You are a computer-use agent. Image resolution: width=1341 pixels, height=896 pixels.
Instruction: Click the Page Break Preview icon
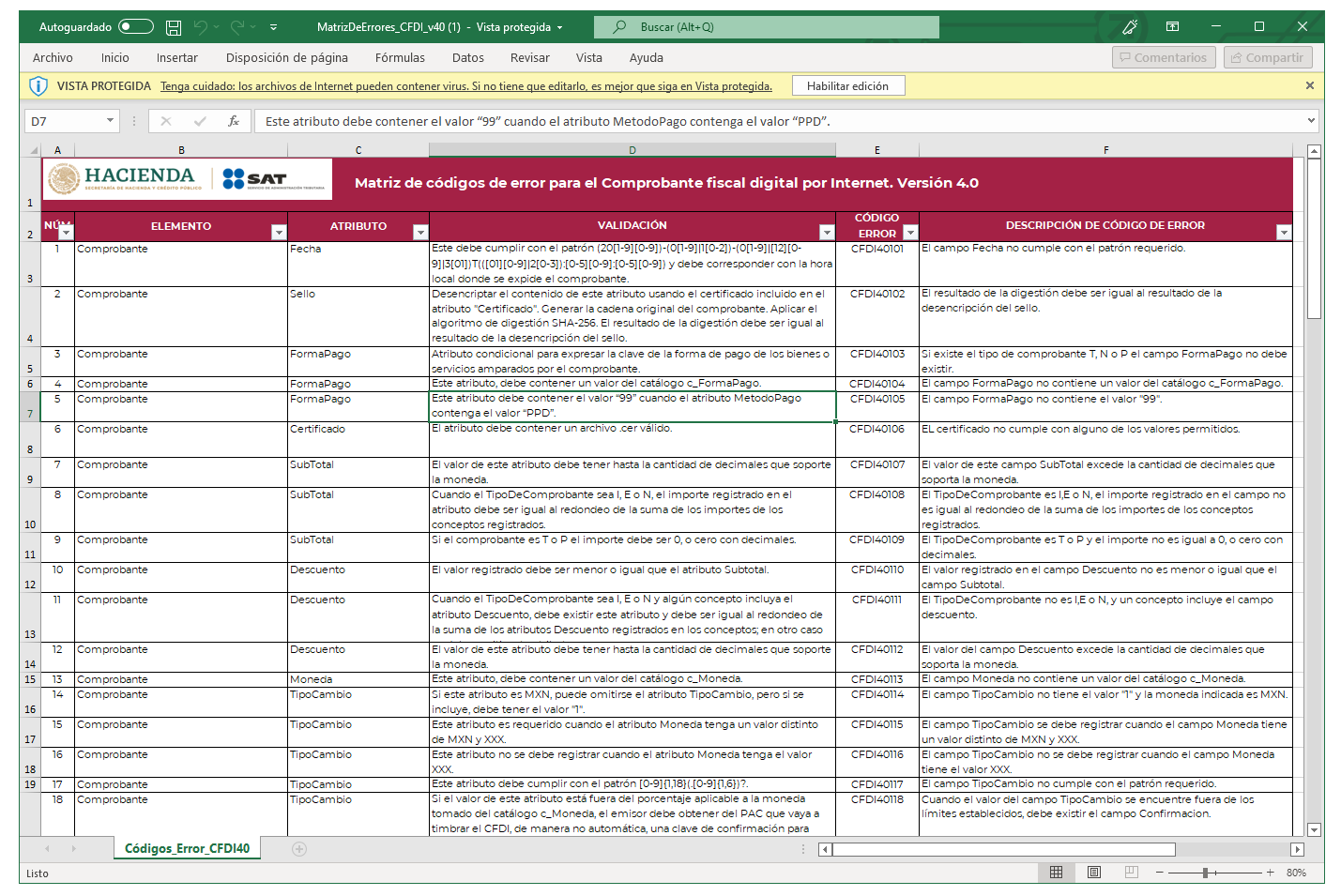(x=1131, y=873)
